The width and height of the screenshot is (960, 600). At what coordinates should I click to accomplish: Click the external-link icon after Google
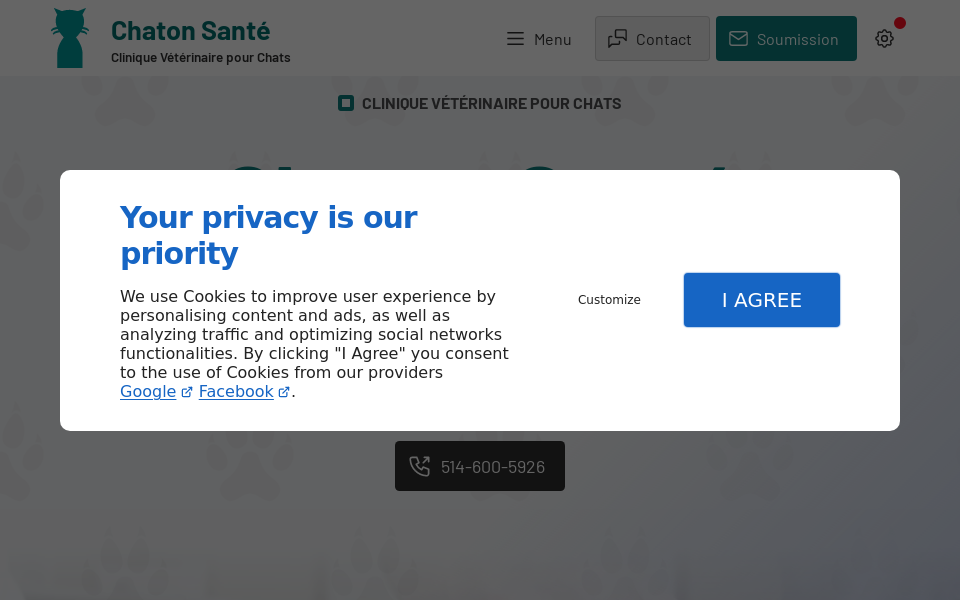tap(187, 392)
